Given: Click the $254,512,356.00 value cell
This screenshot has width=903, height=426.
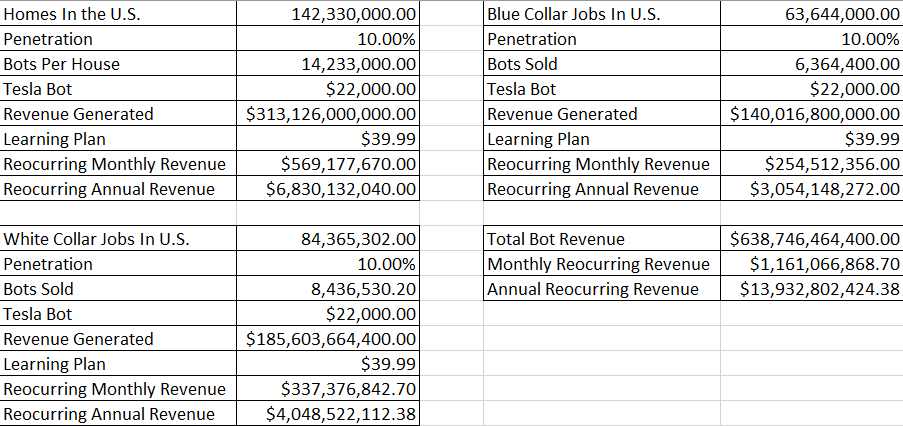Looking at the screenshot, I should (x=831, y=164).
